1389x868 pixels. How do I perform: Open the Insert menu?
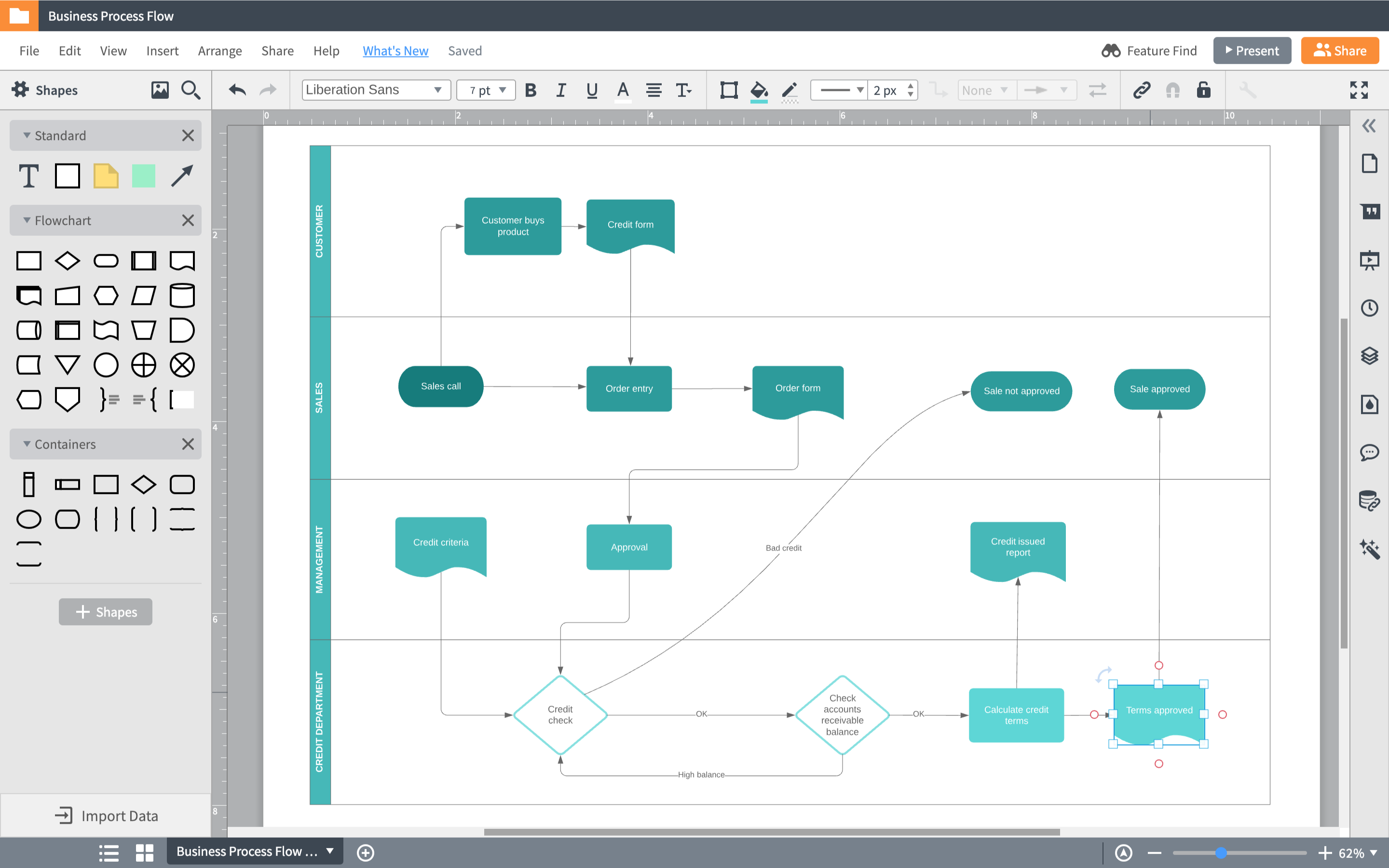(x=163, y=51)
